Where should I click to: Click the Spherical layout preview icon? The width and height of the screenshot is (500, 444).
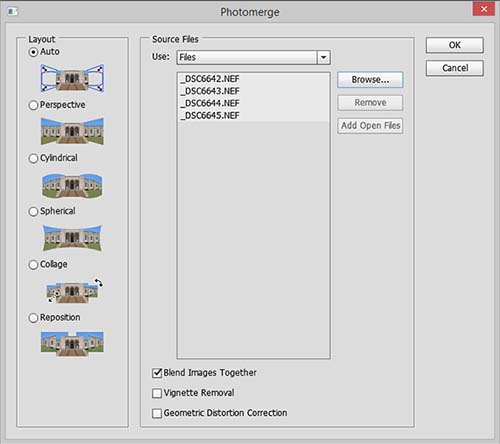point(72,238)
